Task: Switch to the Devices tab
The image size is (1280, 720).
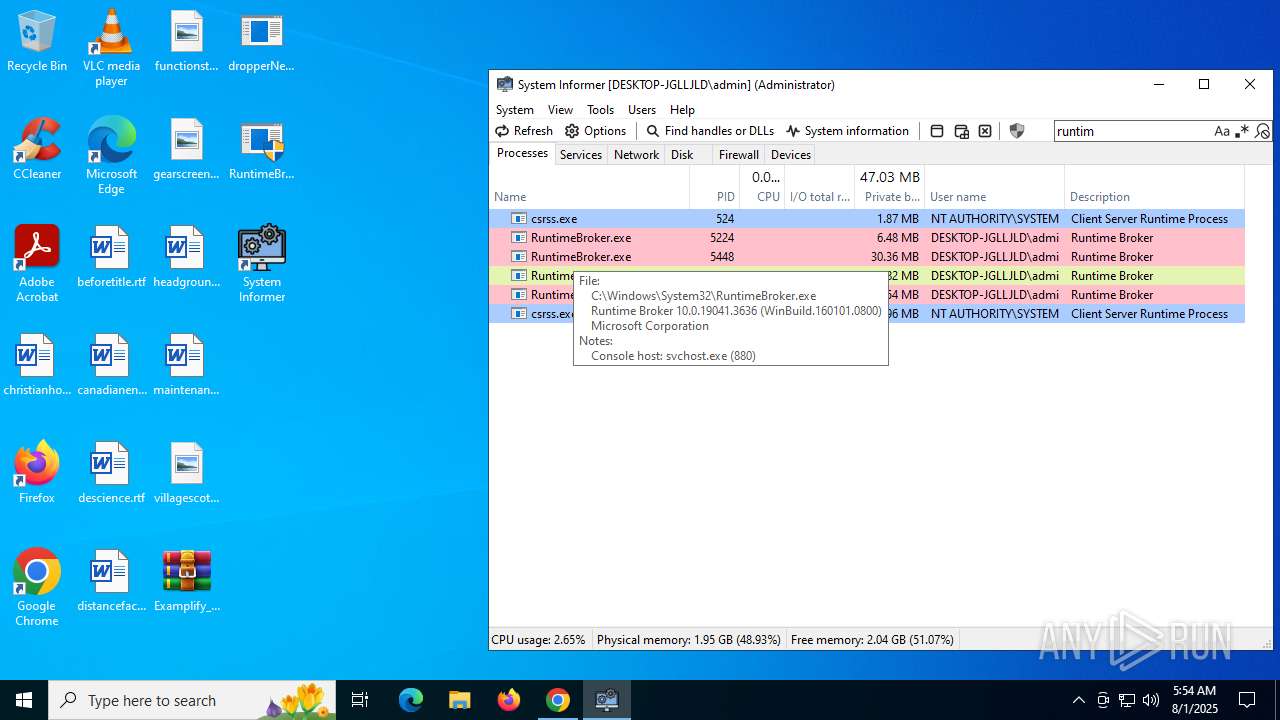Action: click(x=791, y=155)
